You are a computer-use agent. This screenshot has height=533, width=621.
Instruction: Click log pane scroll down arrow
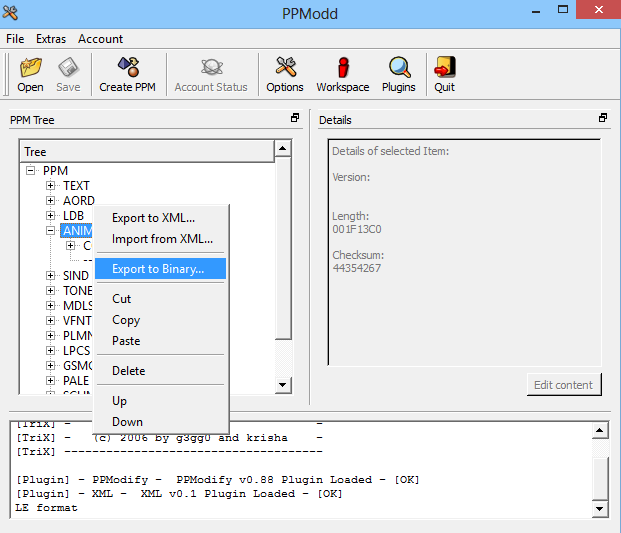pyautogui.click(x=600, y=509)
